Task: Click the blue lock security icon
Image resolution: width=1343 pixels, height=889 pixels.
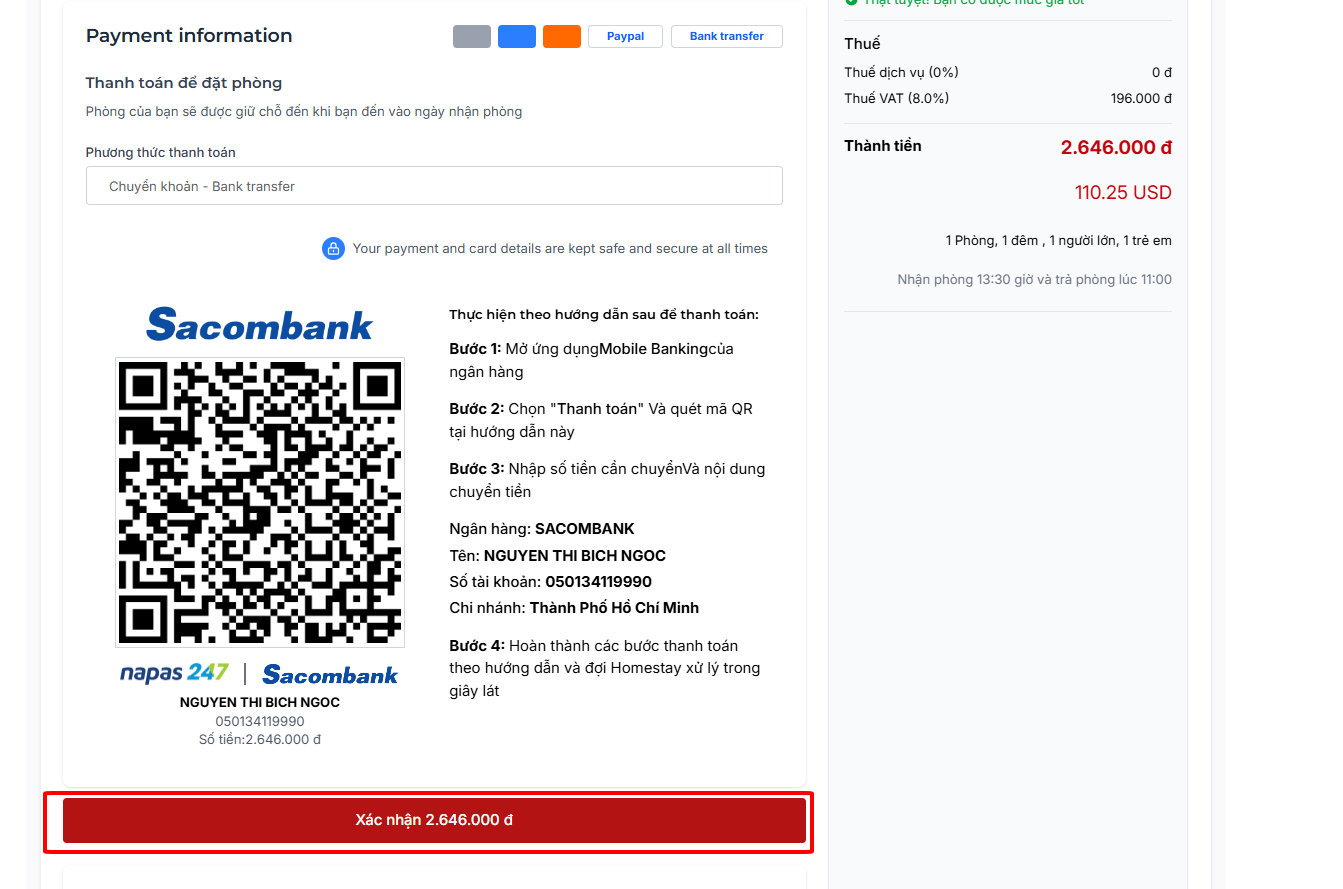Action: point(333,248)
